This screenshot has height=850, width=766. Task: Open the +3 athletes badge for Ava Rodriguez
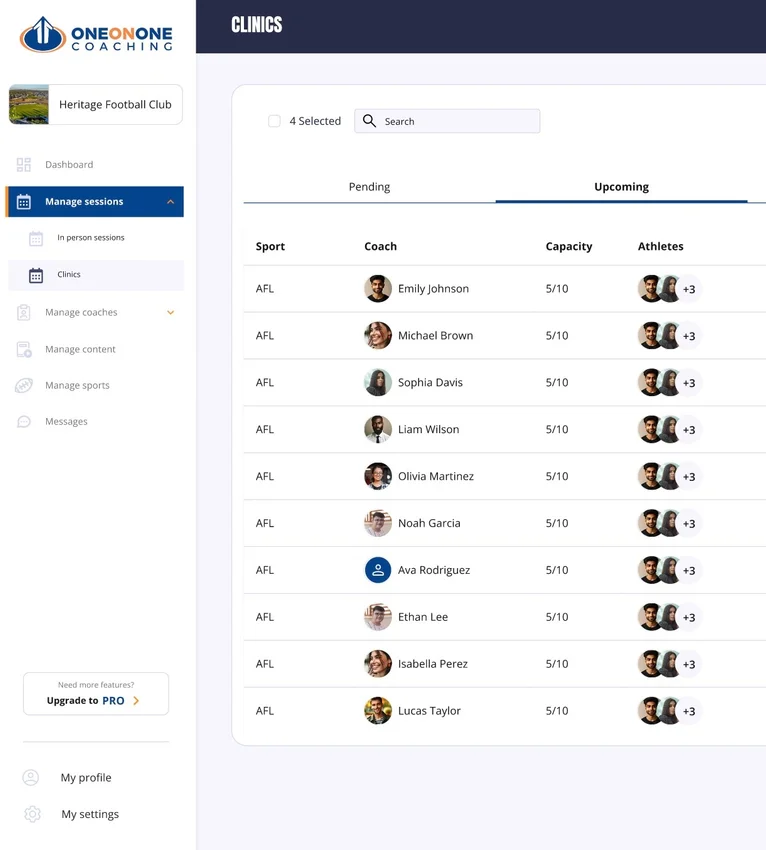coord(689,570)
